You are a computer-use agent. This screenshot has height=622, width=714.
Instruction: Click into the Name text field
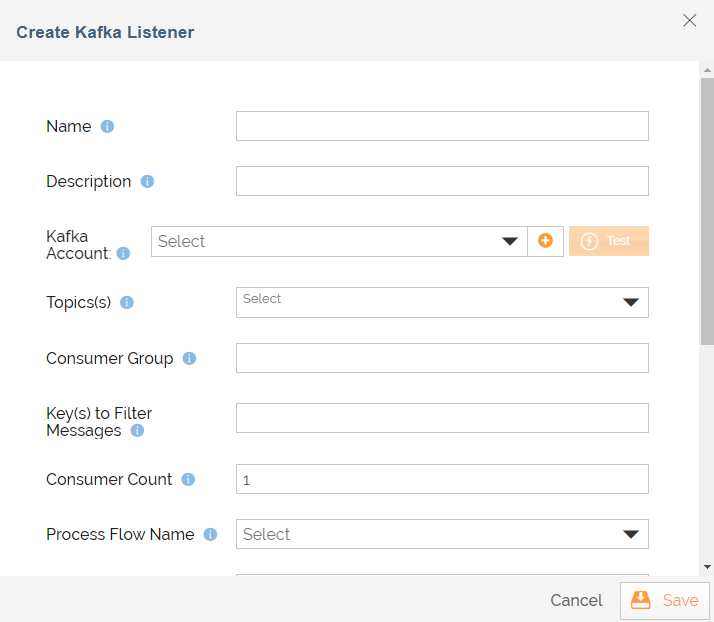[442, 126]
